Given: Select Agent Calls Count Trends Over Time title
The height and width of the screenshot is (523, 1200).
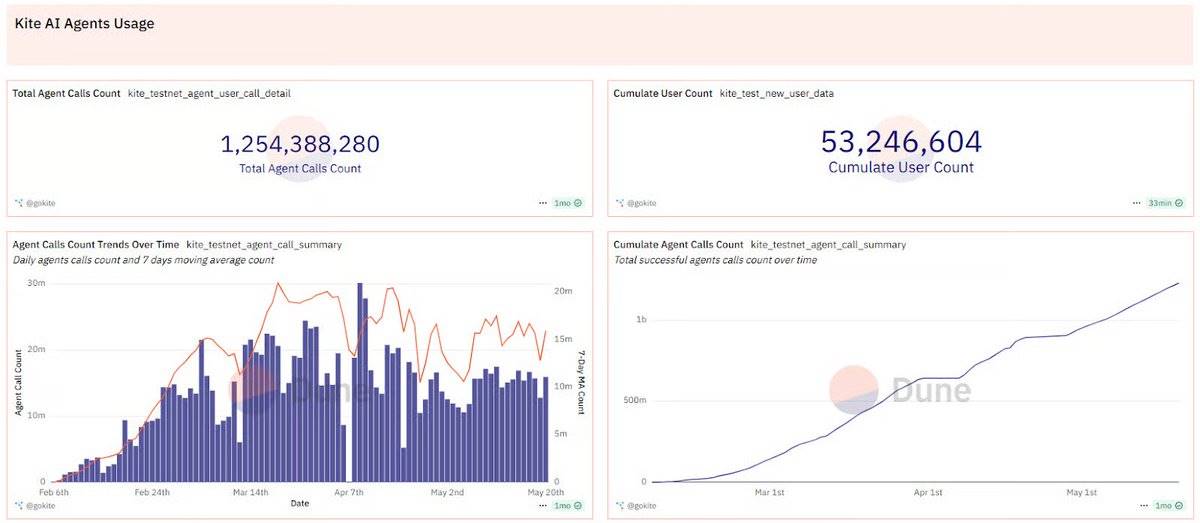Looking at the screenshot, I should (96, 244).
